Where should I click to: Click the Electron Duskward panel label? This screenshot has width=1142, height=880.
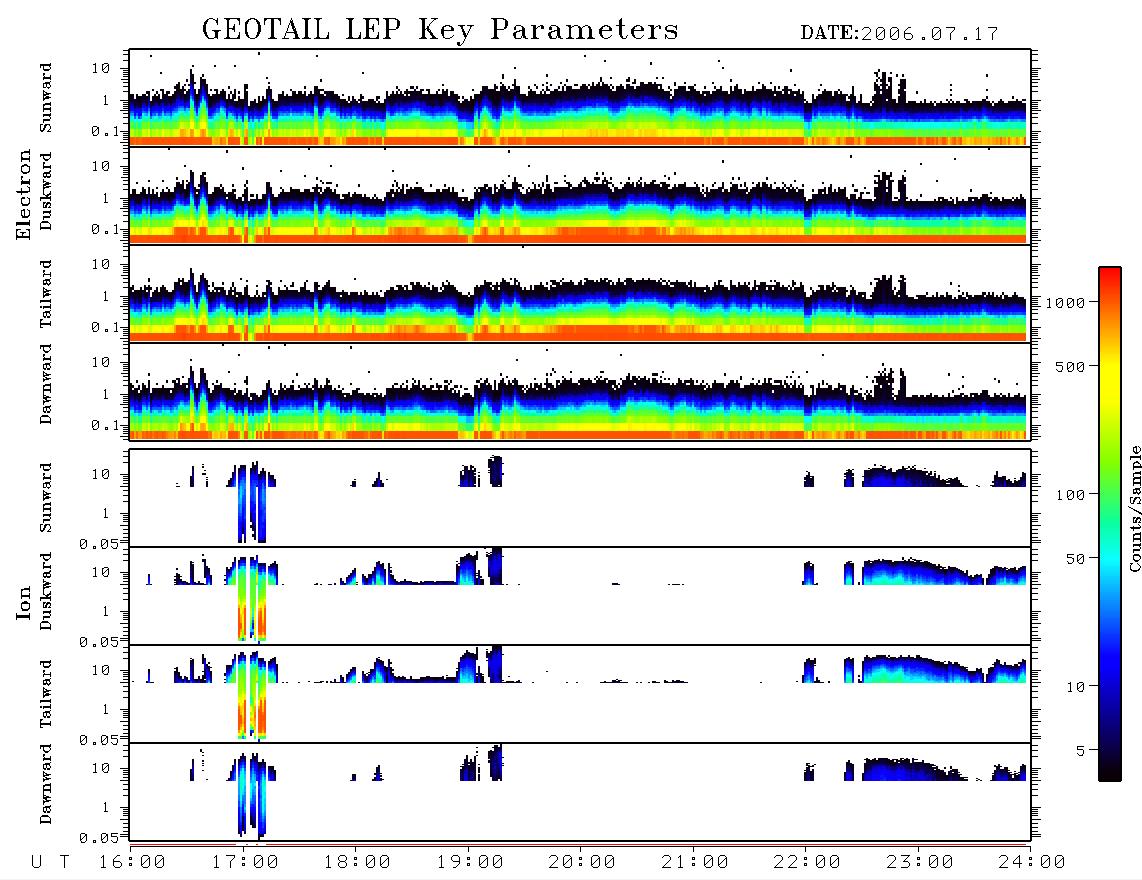(46, 191)
